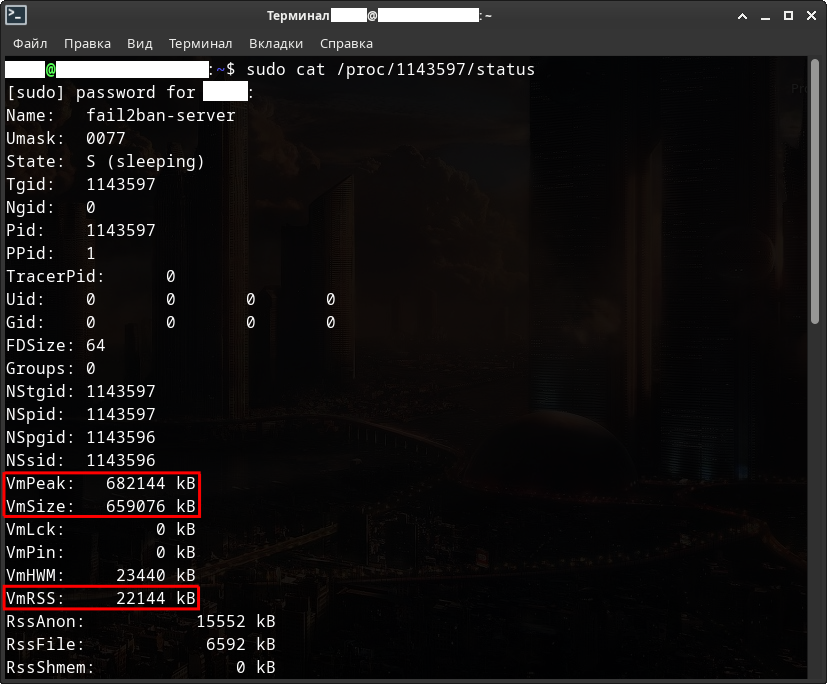Screen dimensions: 827x684
Task: Open the Вид menu
Action: (x=140, y=44)
